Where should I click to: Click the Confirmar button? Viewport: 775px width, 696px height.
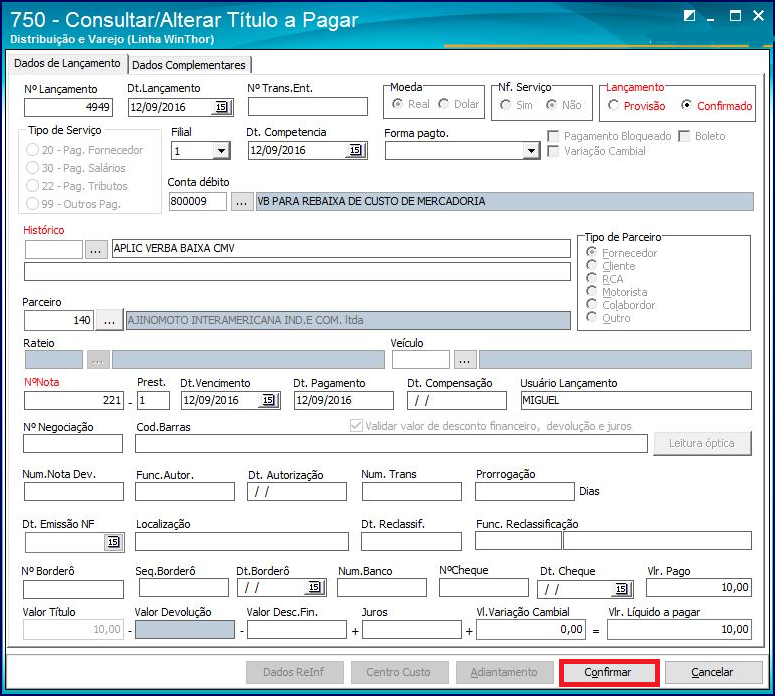608,672
